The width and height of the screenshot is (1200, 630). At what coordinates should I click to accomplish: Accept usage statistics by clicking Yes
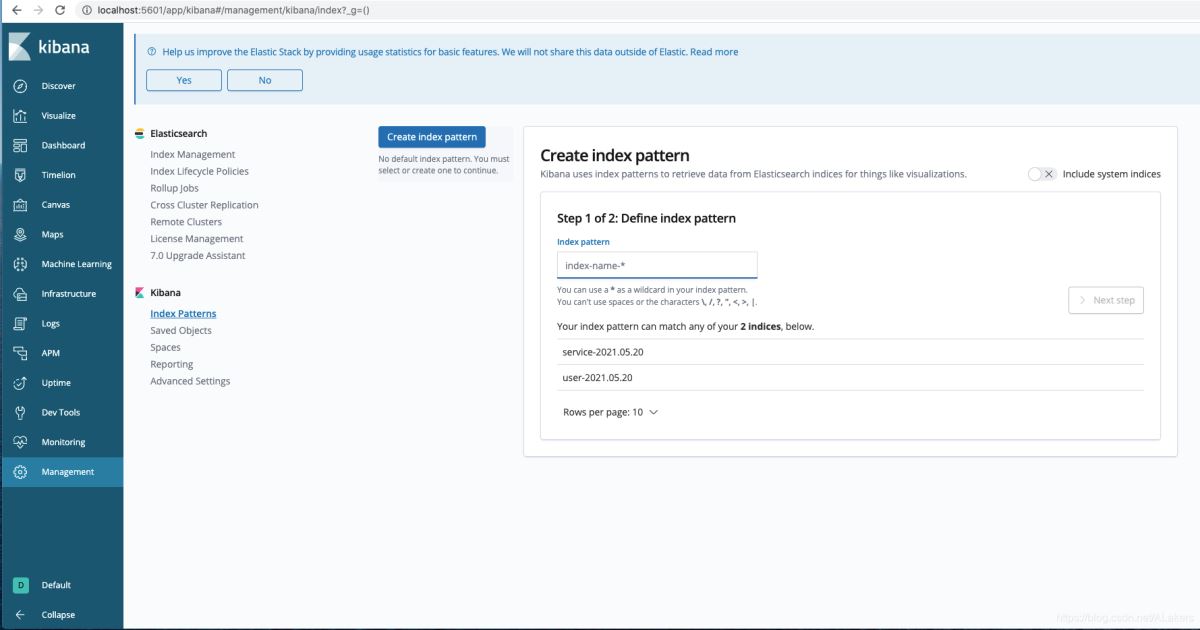(183, 80)
